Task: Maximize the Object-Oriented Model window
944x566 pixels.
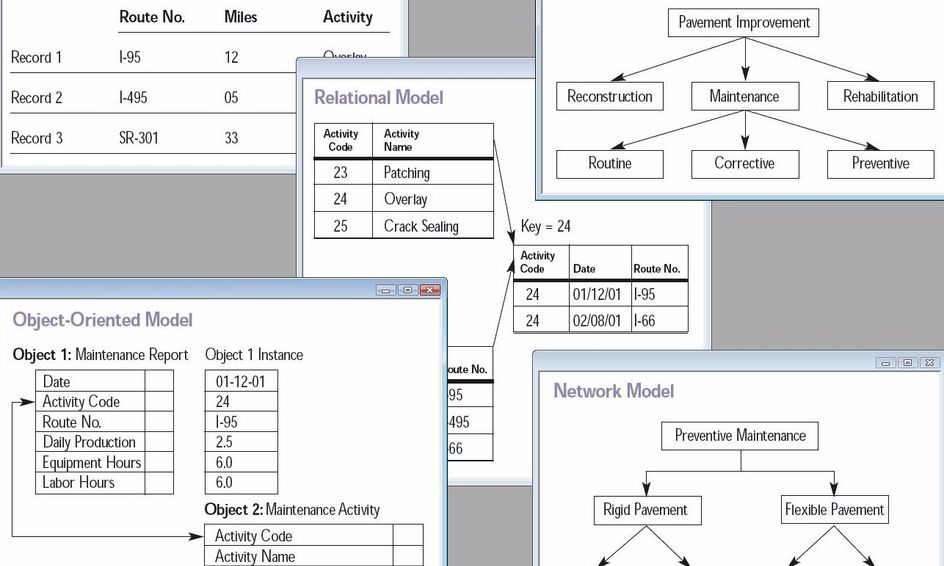Action: pyautogui.click(x=408, y=290)
